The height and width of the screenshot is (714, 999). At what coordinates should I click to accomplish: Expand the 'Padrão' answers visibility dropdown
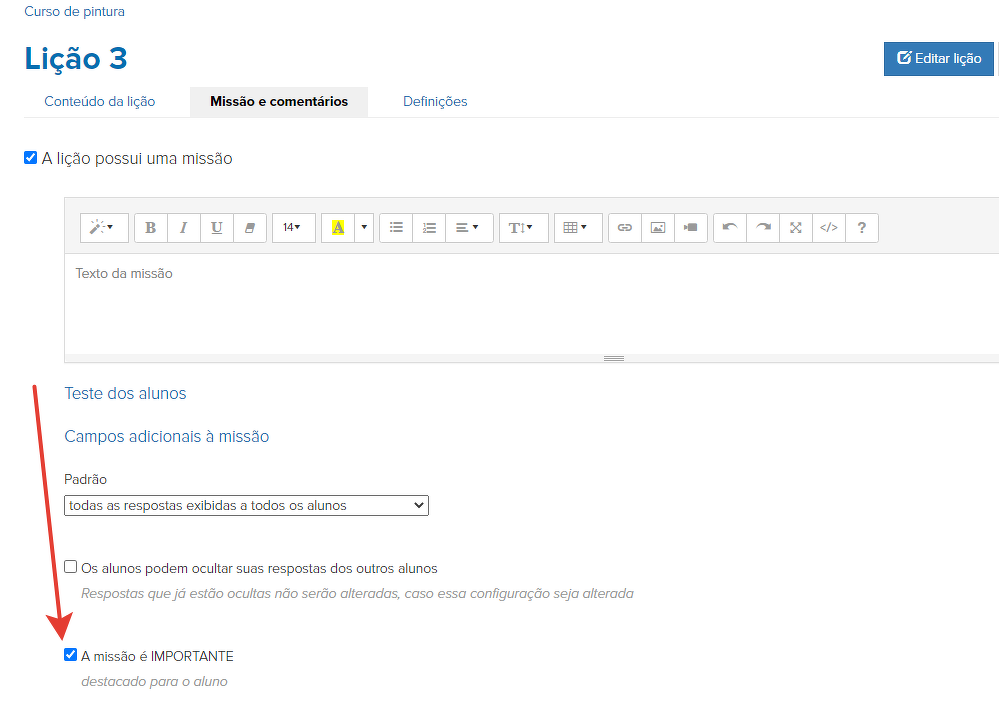(246, 505)
